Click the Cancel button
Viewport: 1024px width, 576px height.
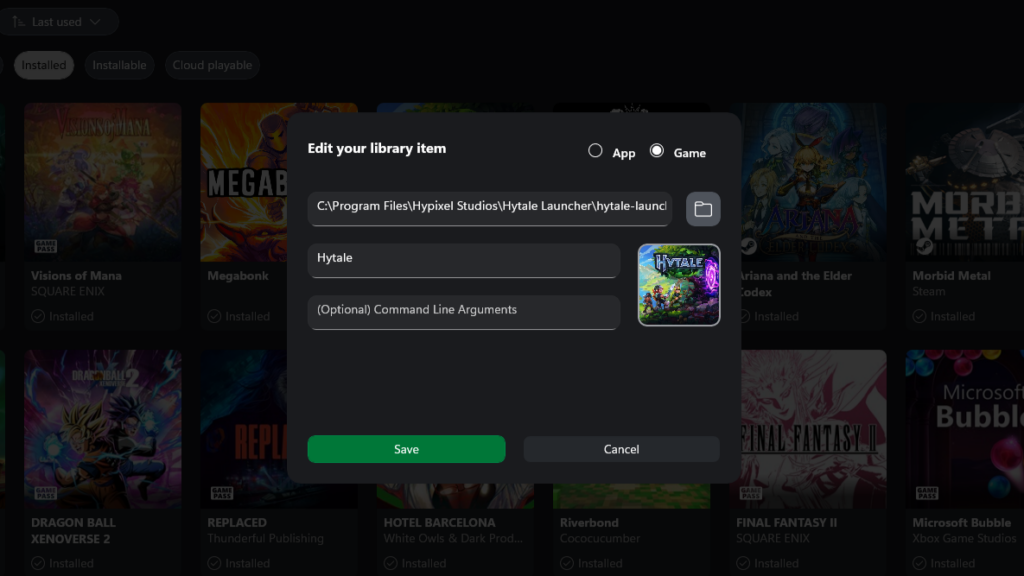pyautogui.click(x=621, y=449)
